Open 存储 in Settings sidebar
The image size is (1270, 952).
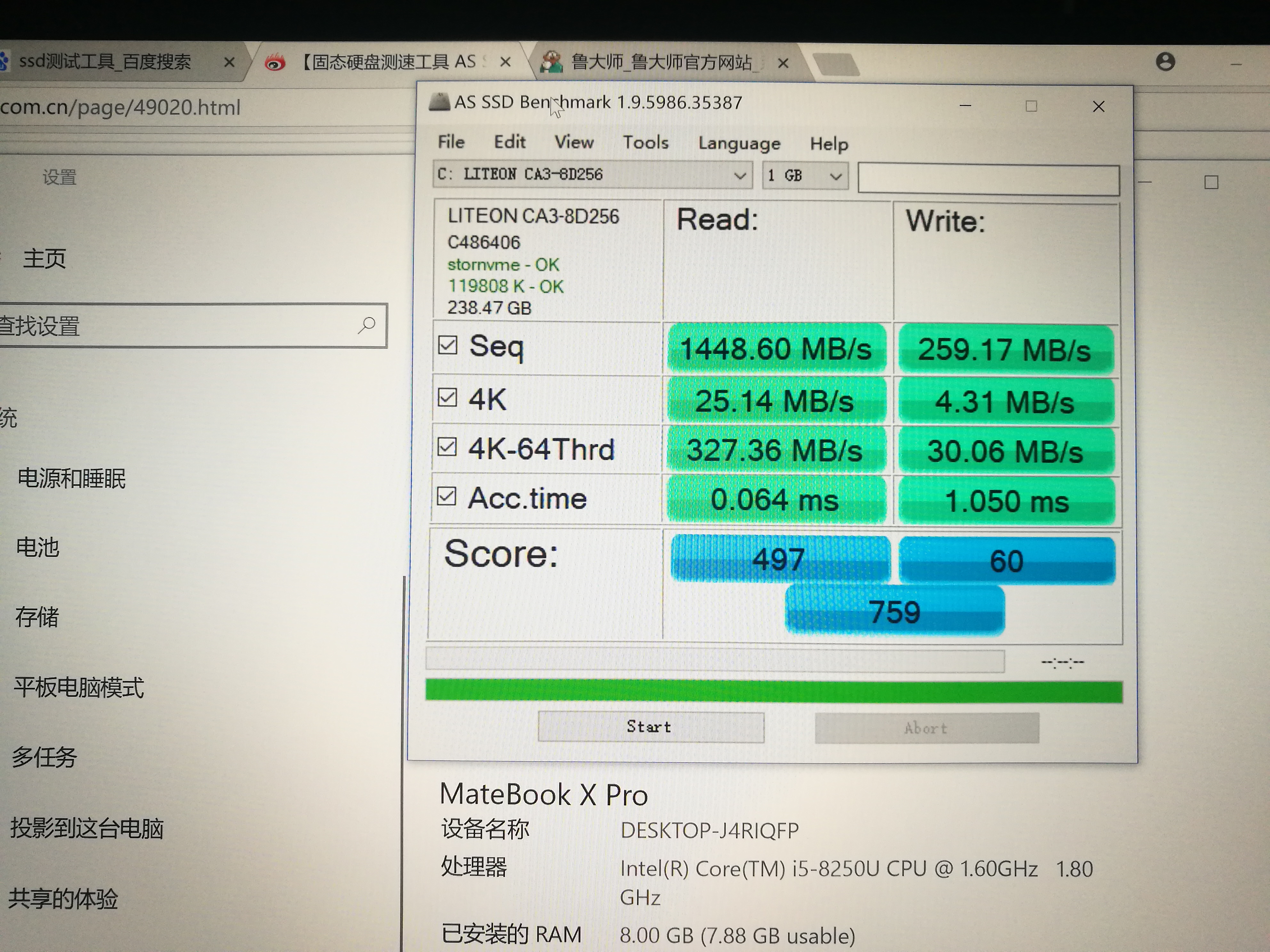[37, 617]
